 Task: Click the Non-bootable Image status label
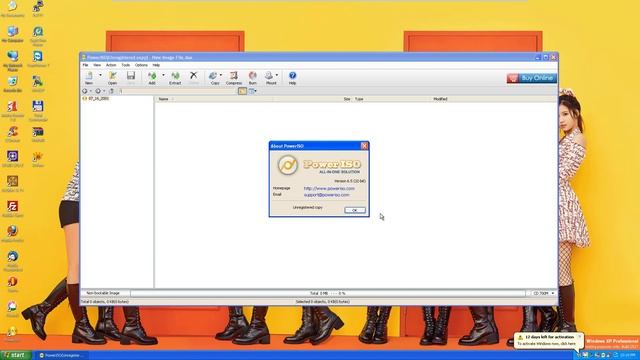(x=103, y=293)
